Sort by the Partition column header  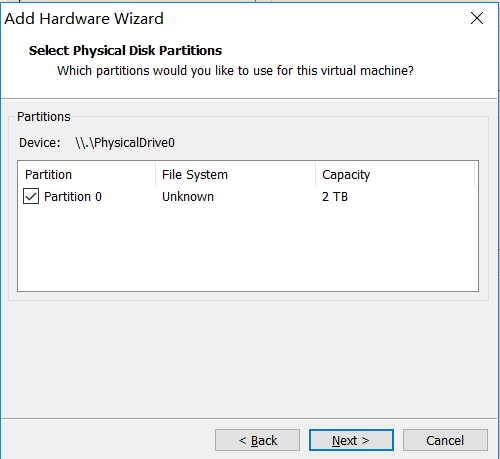coord(87,174)
